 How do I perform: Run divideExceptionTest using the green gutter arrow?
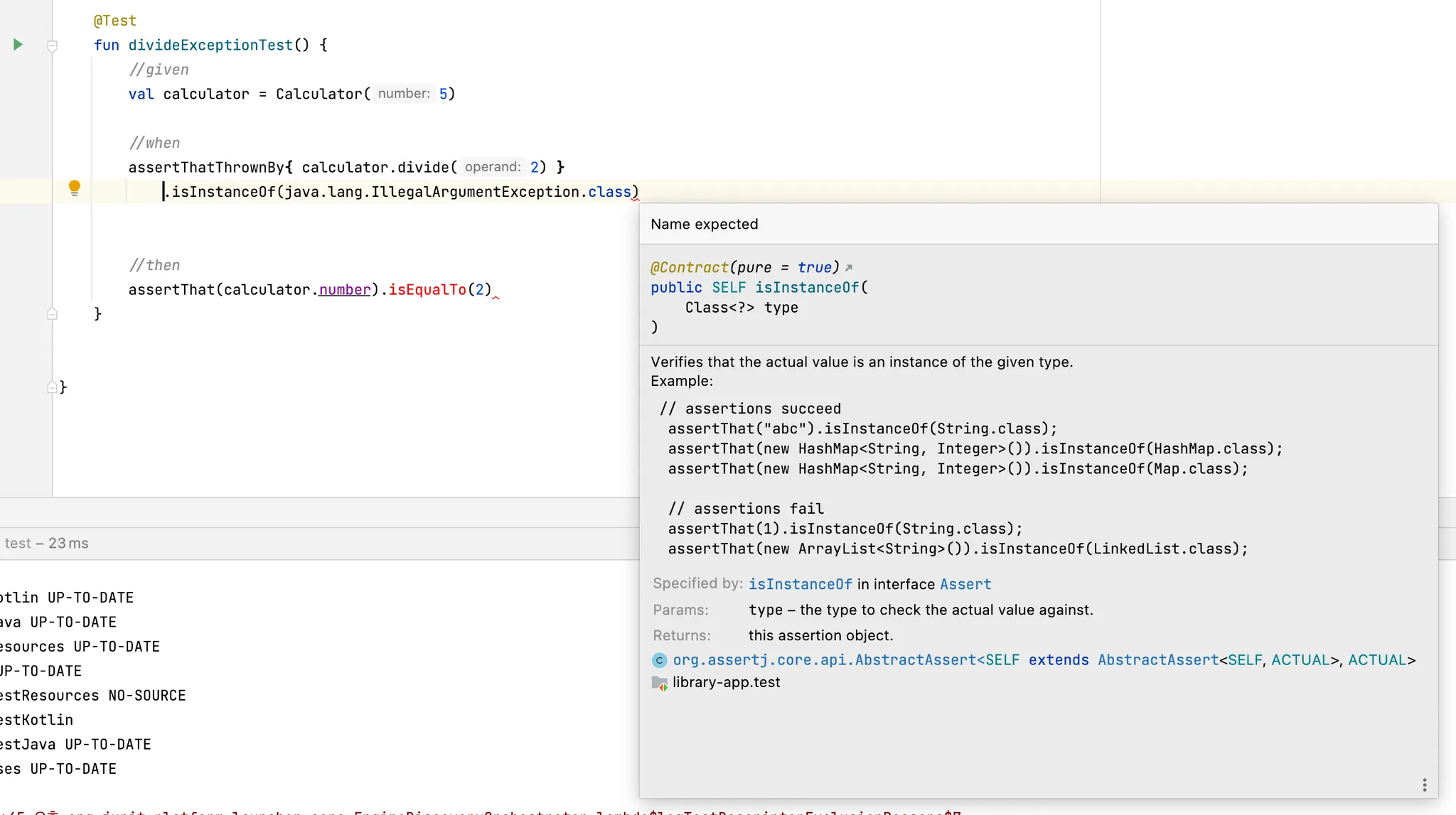coord(18,45)
